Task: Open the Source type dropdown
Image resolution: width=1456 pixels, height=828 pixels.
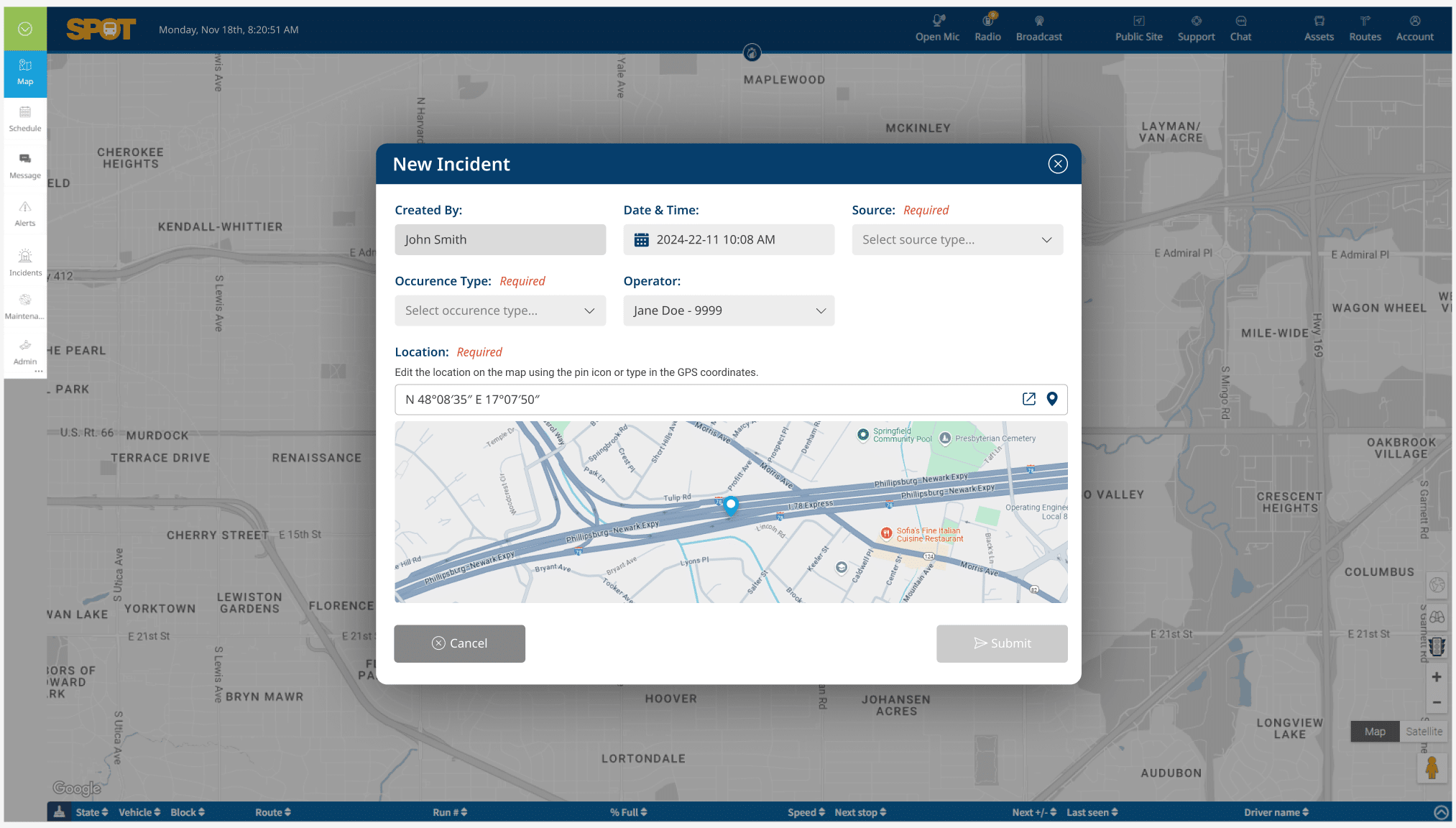Action: click(957, 239)
